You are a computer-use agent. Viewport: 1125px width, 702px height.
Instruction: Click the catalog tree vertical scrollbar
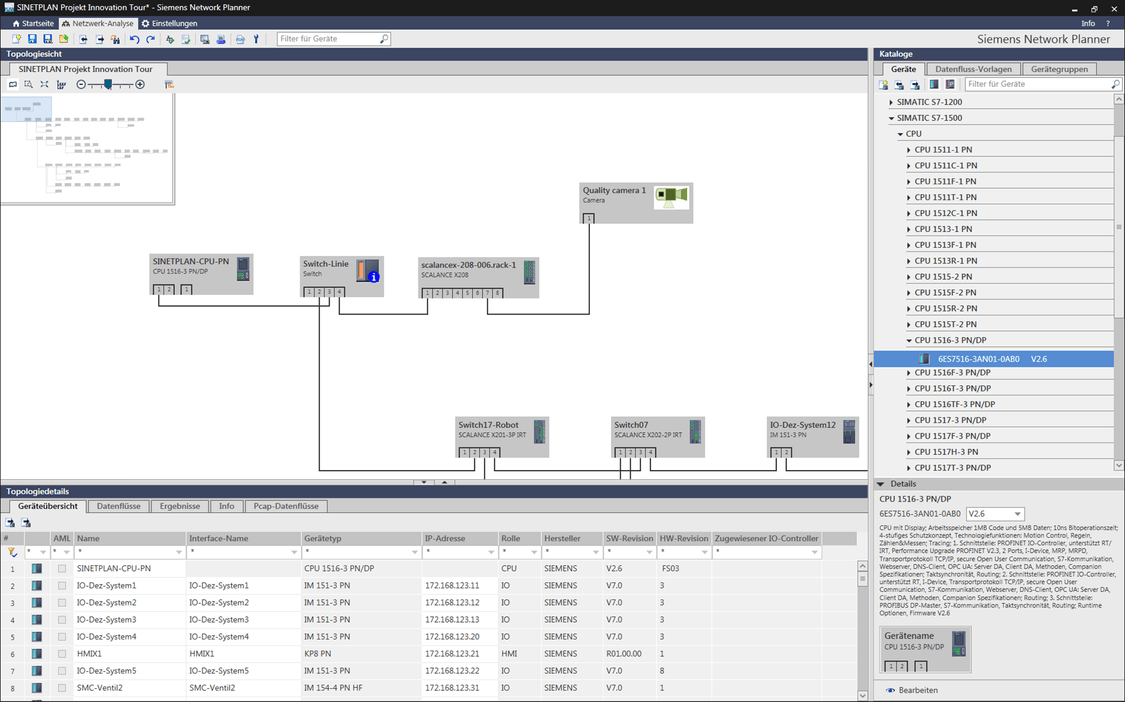click(1119, 283)
